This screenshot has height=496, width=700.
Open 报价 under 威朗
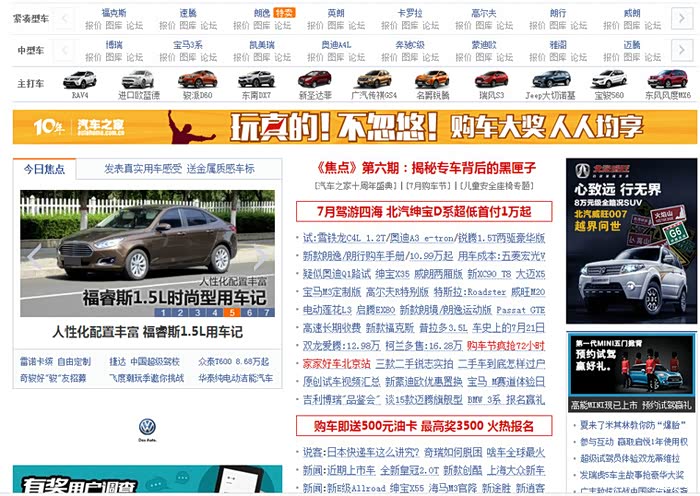click(x=611, y=25)
